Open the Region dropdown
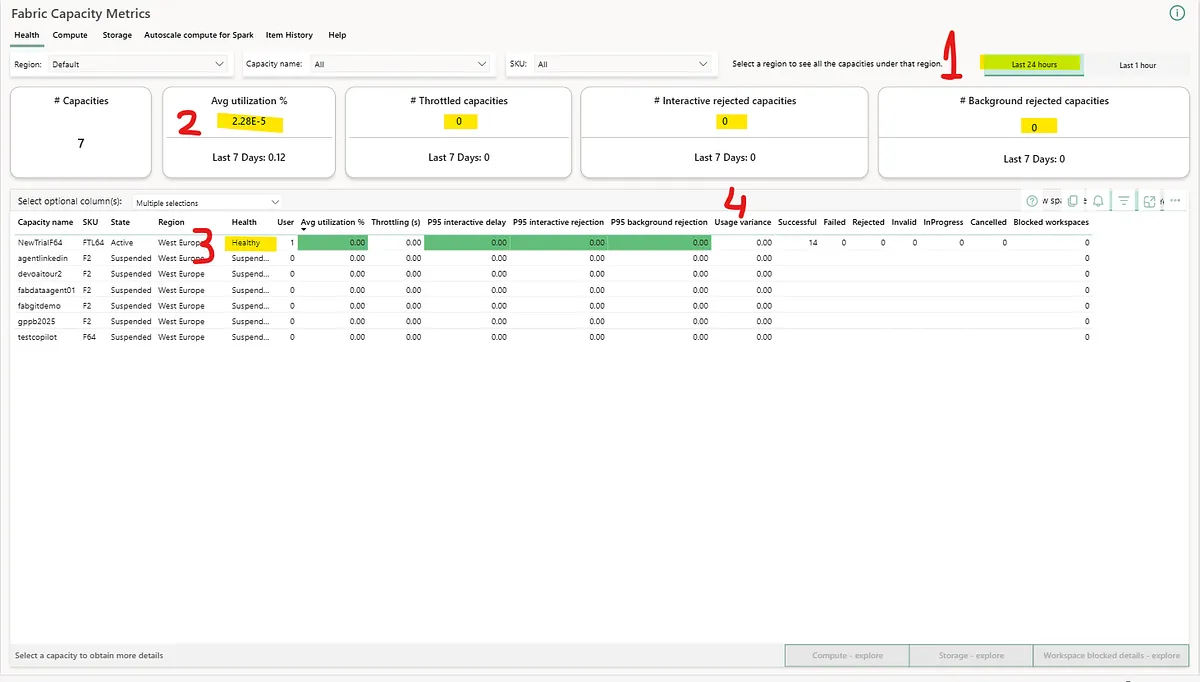The image size is (1200, 682). [x=139, y=64]
